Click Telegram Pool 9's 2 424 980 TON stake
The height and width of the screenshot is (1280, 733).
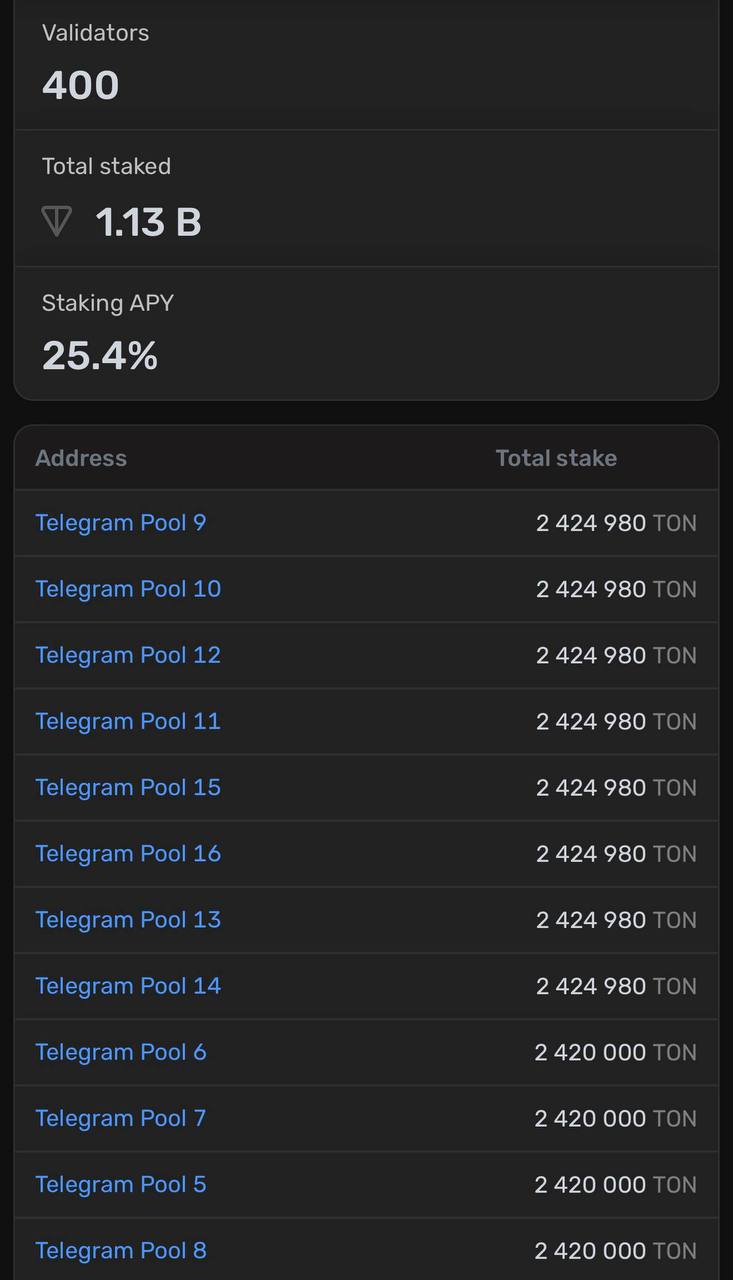616,523
